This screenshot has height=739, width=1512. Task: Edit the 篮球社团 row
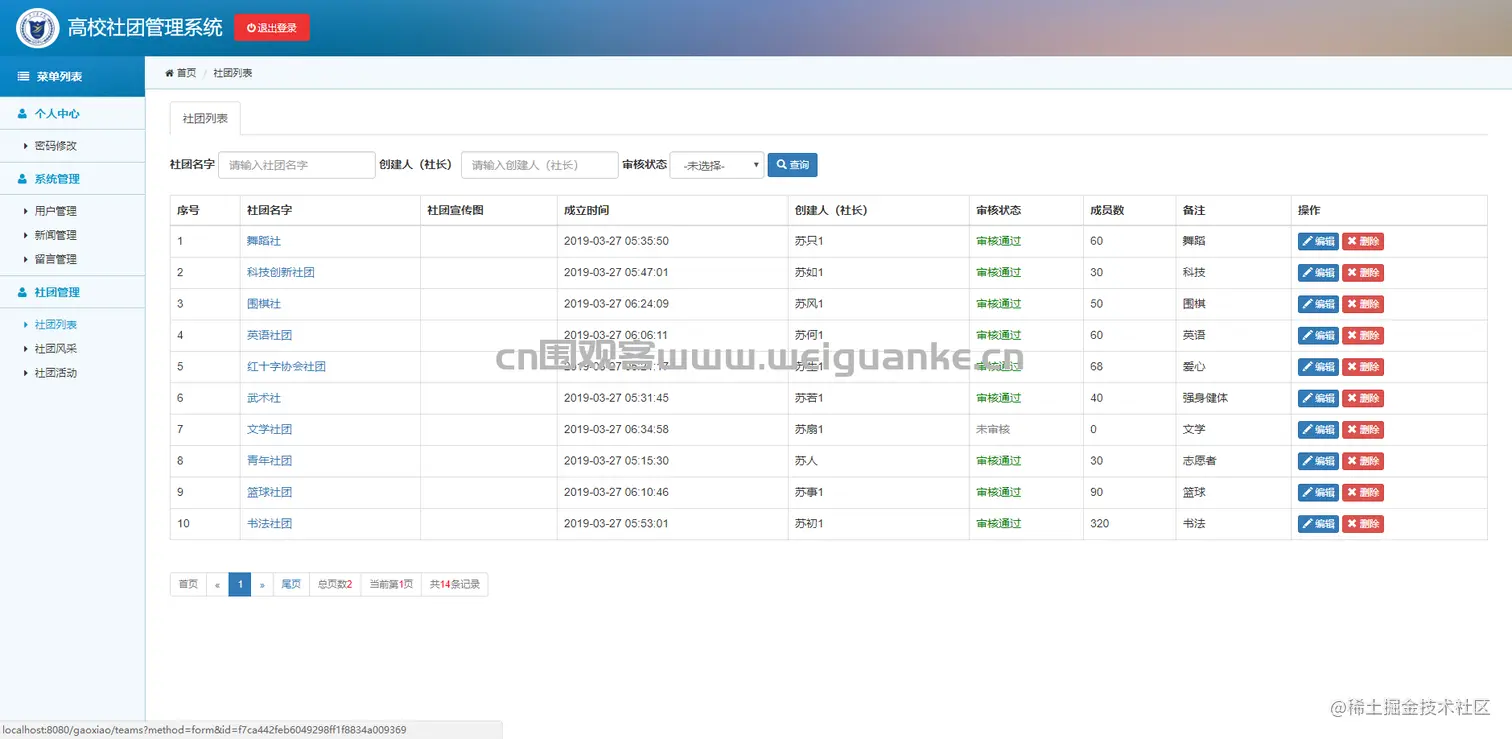click(x=1318, y=493)
